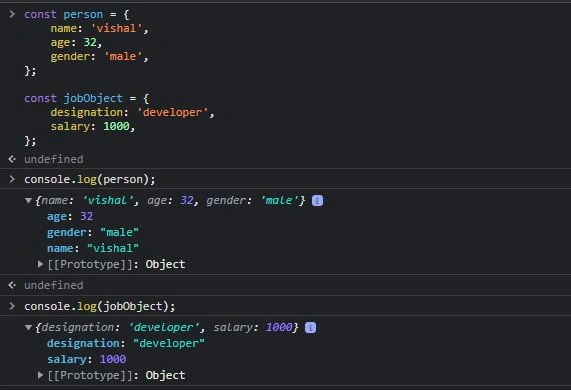
Task: Click the designation: 'developer', code line
Action: (x=133, y=113)
